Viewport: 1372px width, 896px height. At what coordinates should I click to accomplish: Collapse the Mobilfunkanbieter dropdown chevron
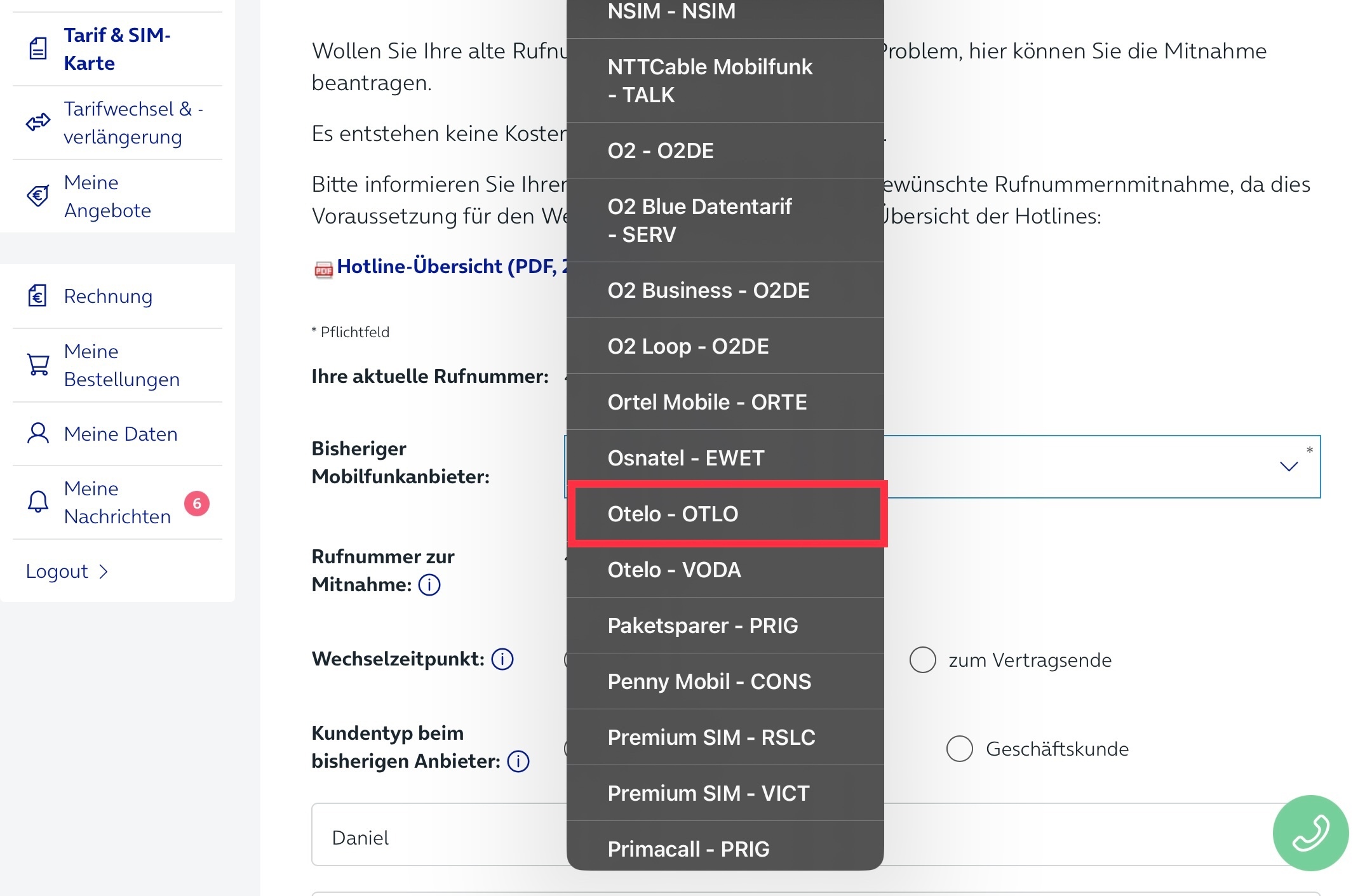tap(1289, 467)
